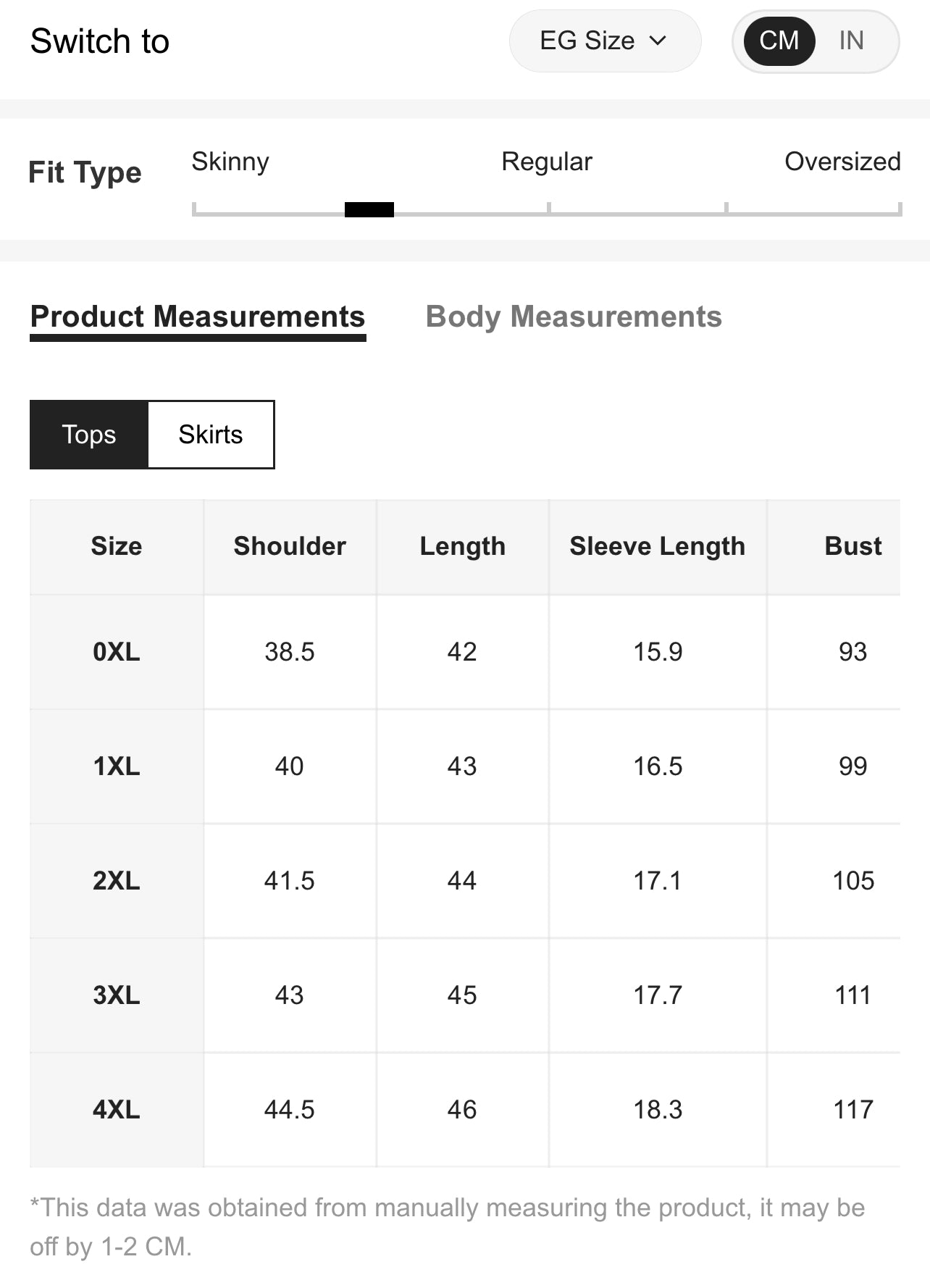Click the Regular fit label
This screenshot has width=930, height=1288.
pos(546,162)
